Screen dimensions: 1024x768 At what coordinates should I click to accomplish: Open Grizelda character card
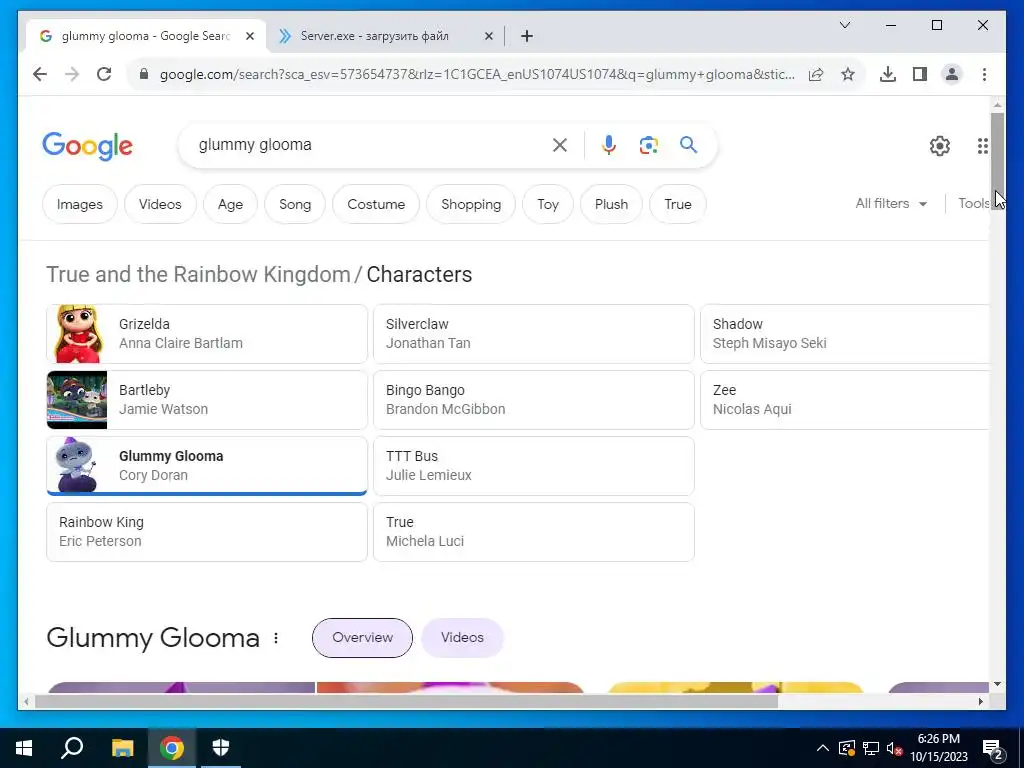(x=207, y=334)
